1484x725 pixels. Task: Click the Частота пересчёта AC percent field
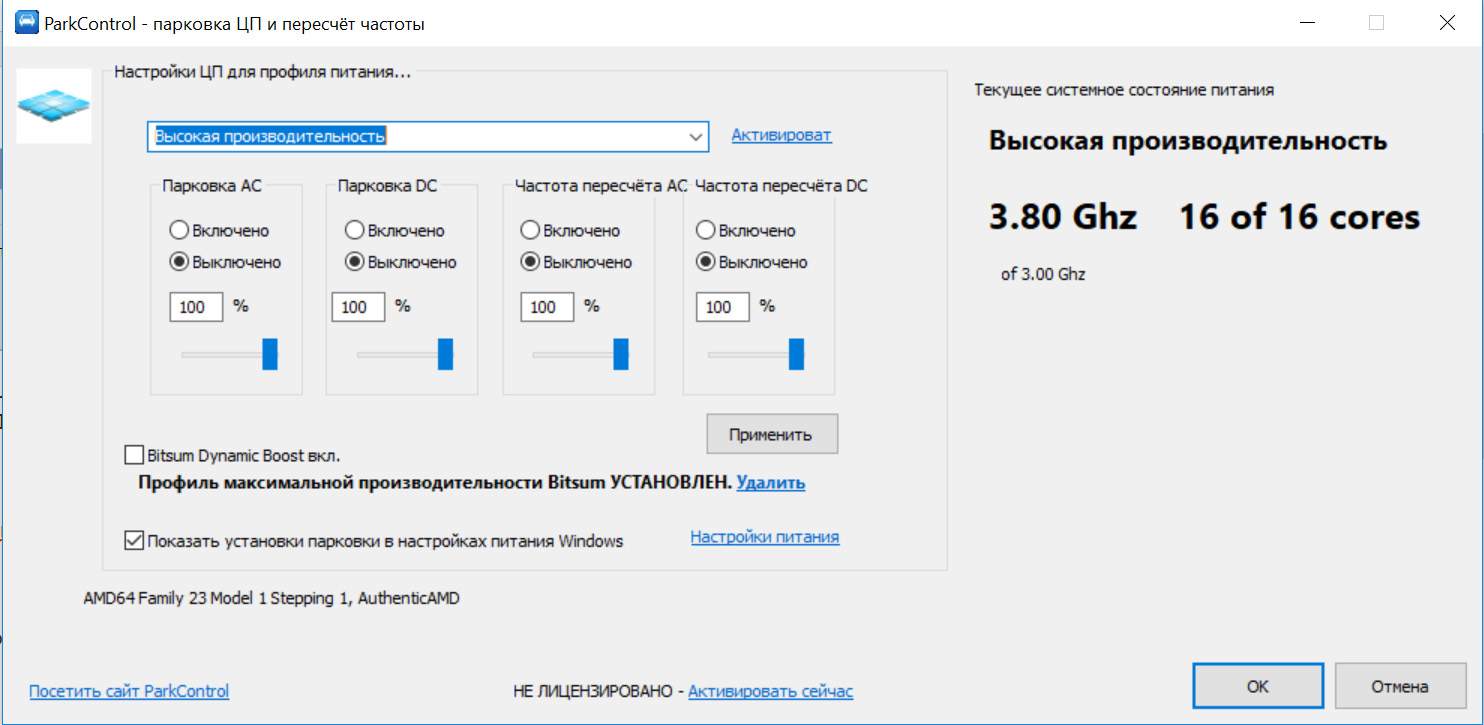click(x=547, y=307)
